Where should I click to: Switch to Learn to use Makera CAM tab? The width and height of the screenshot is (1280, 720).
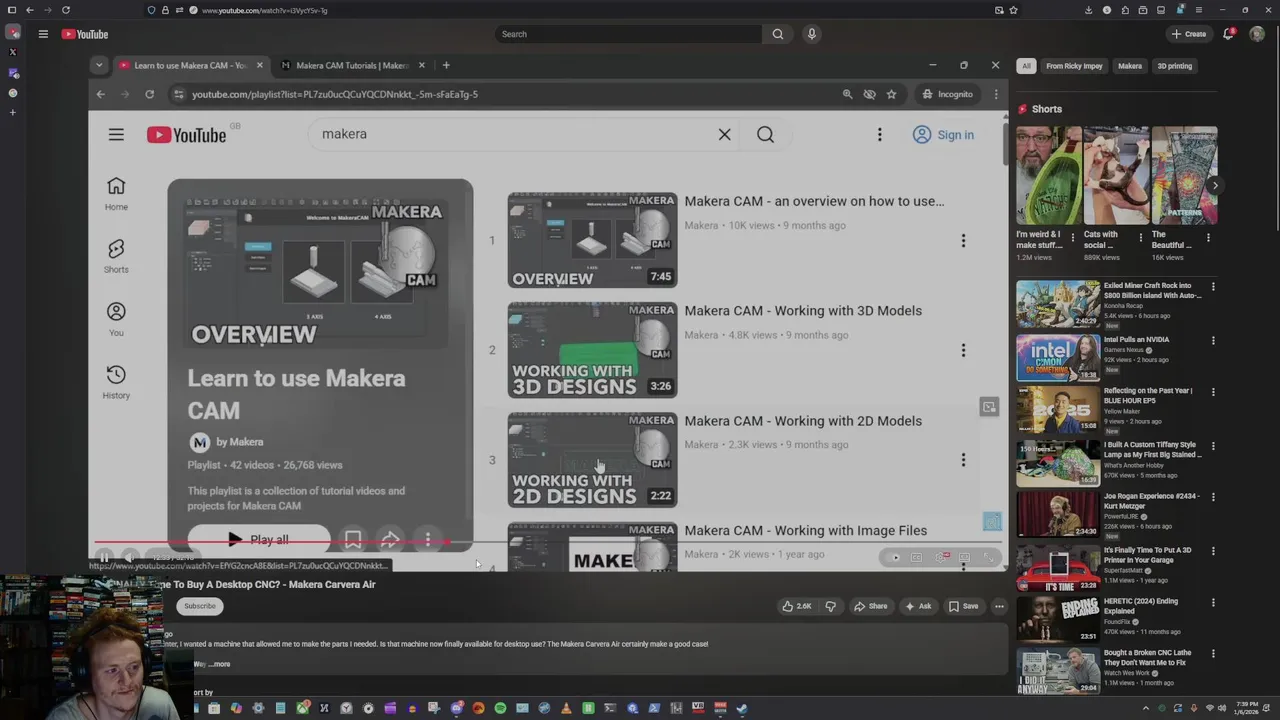pyautogui.click(x=190, y=66)
